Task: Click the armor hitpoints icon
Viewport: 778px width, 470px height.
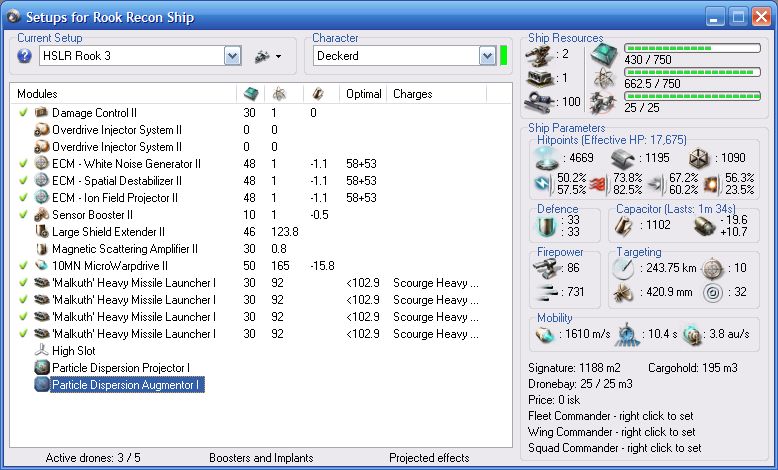Action: tap(624, 159)
